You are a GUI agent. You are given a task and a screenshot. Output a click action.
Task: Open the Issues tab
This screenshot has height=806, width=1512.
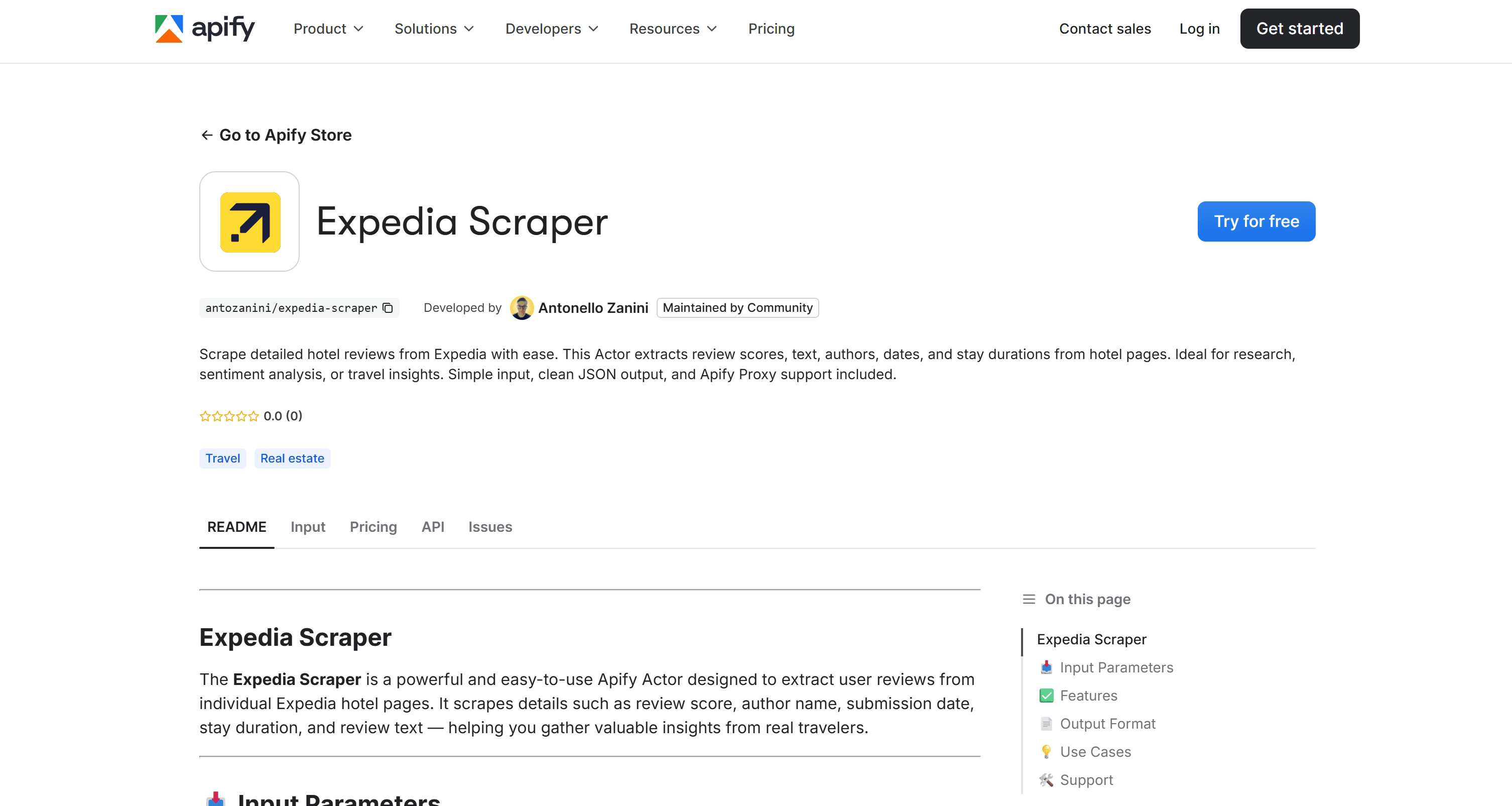[x=490, y=527]
